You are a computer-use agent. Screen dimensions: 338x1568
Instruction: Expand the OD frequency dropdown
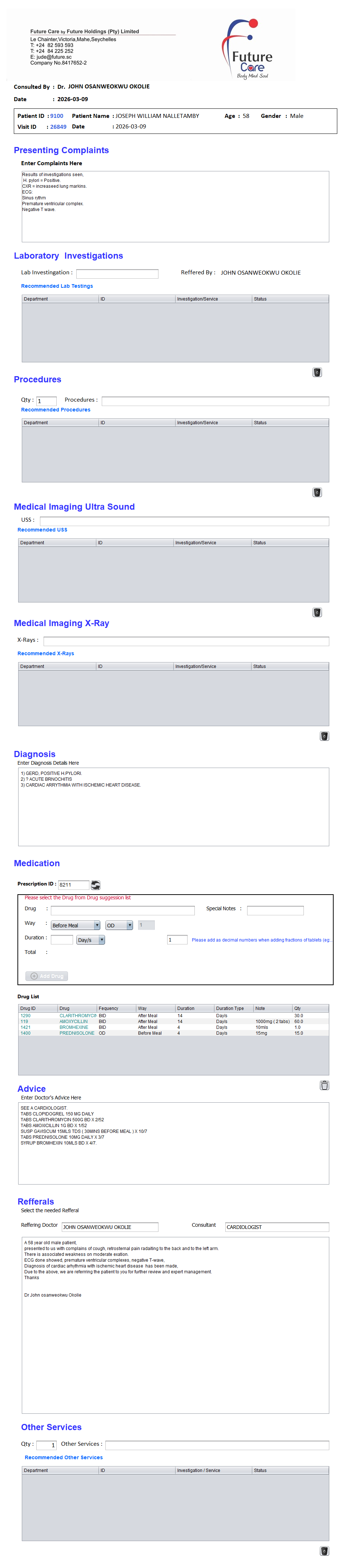point(119,925)
